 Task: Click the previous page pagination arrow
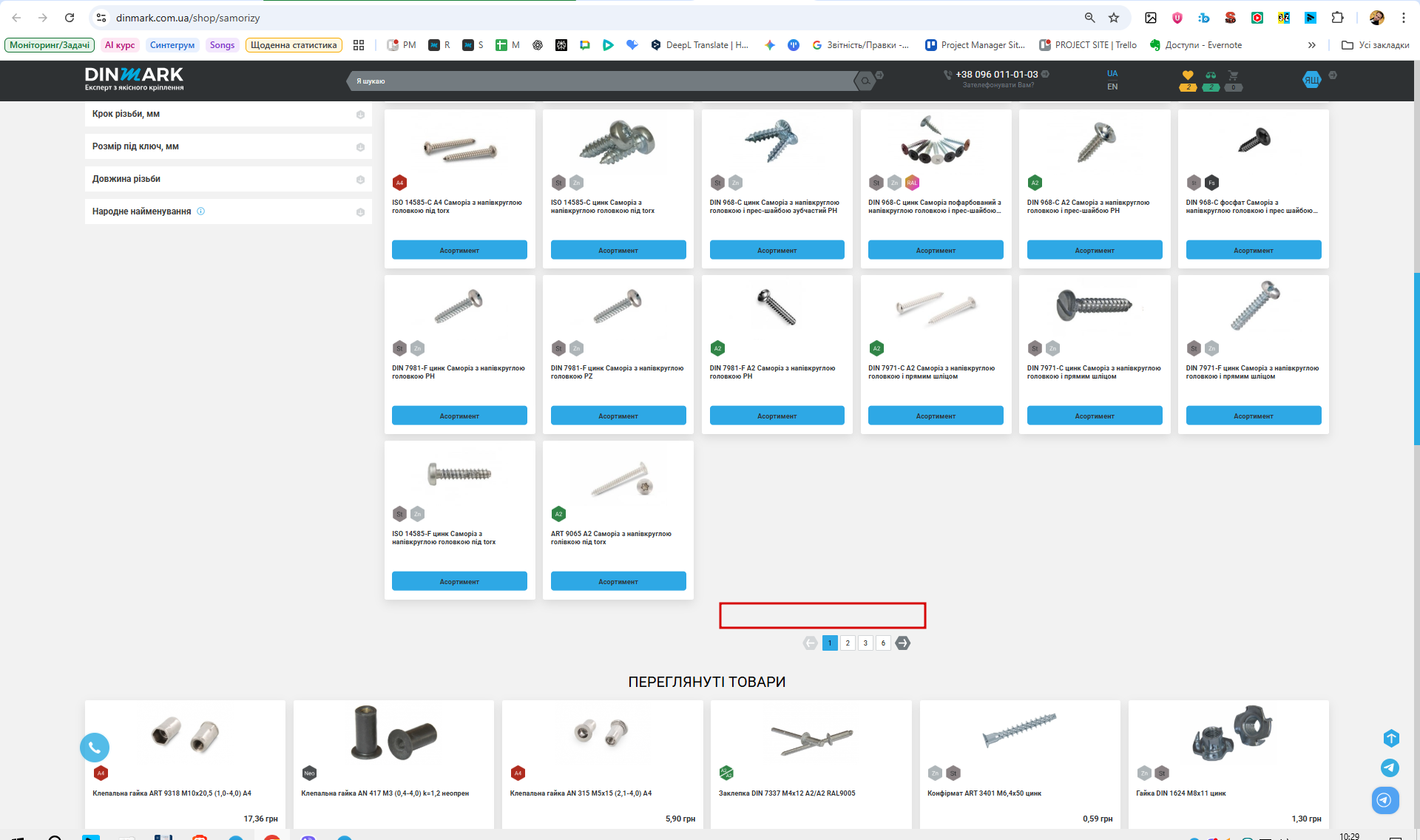point(811,643)
